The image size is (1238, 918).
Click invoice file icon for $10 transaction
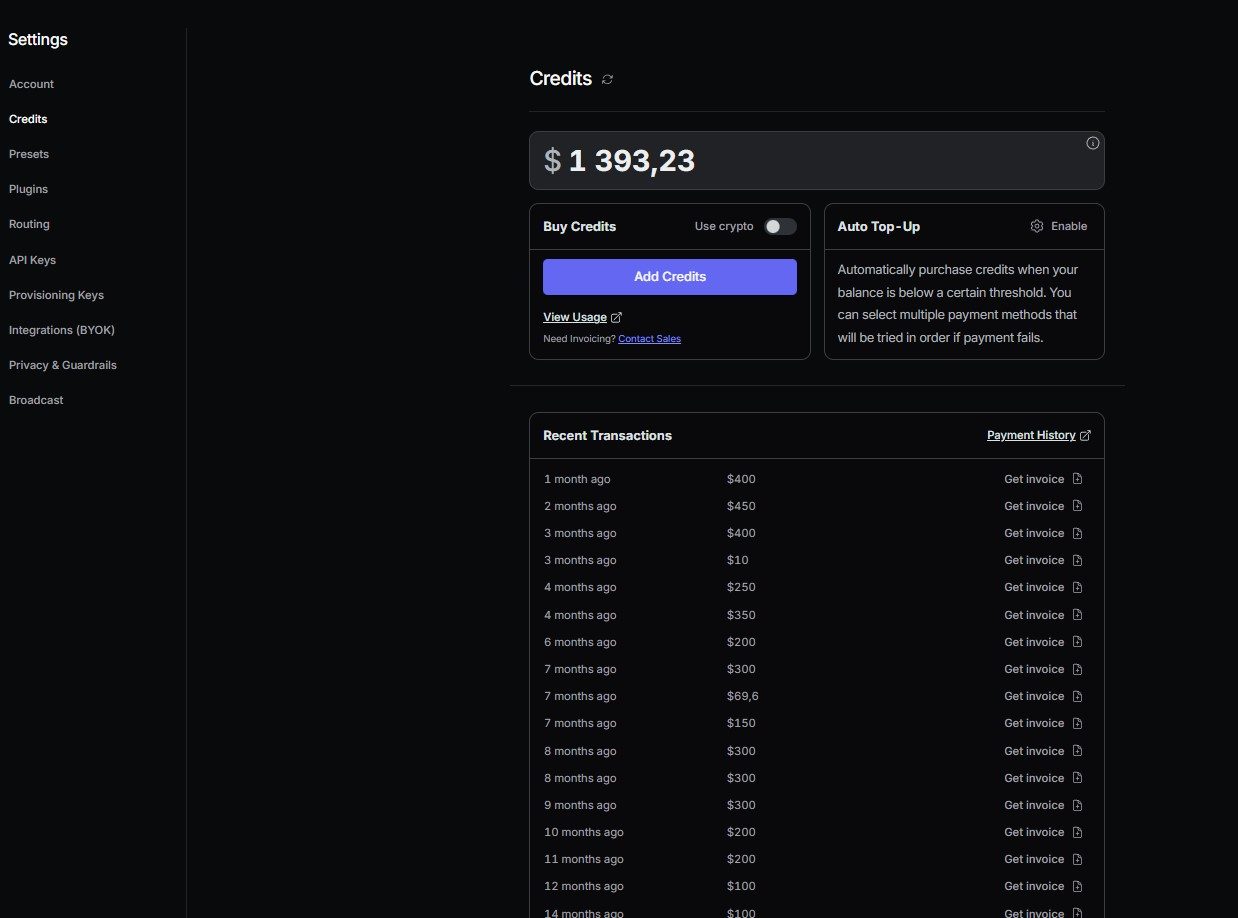(1077, 560)
